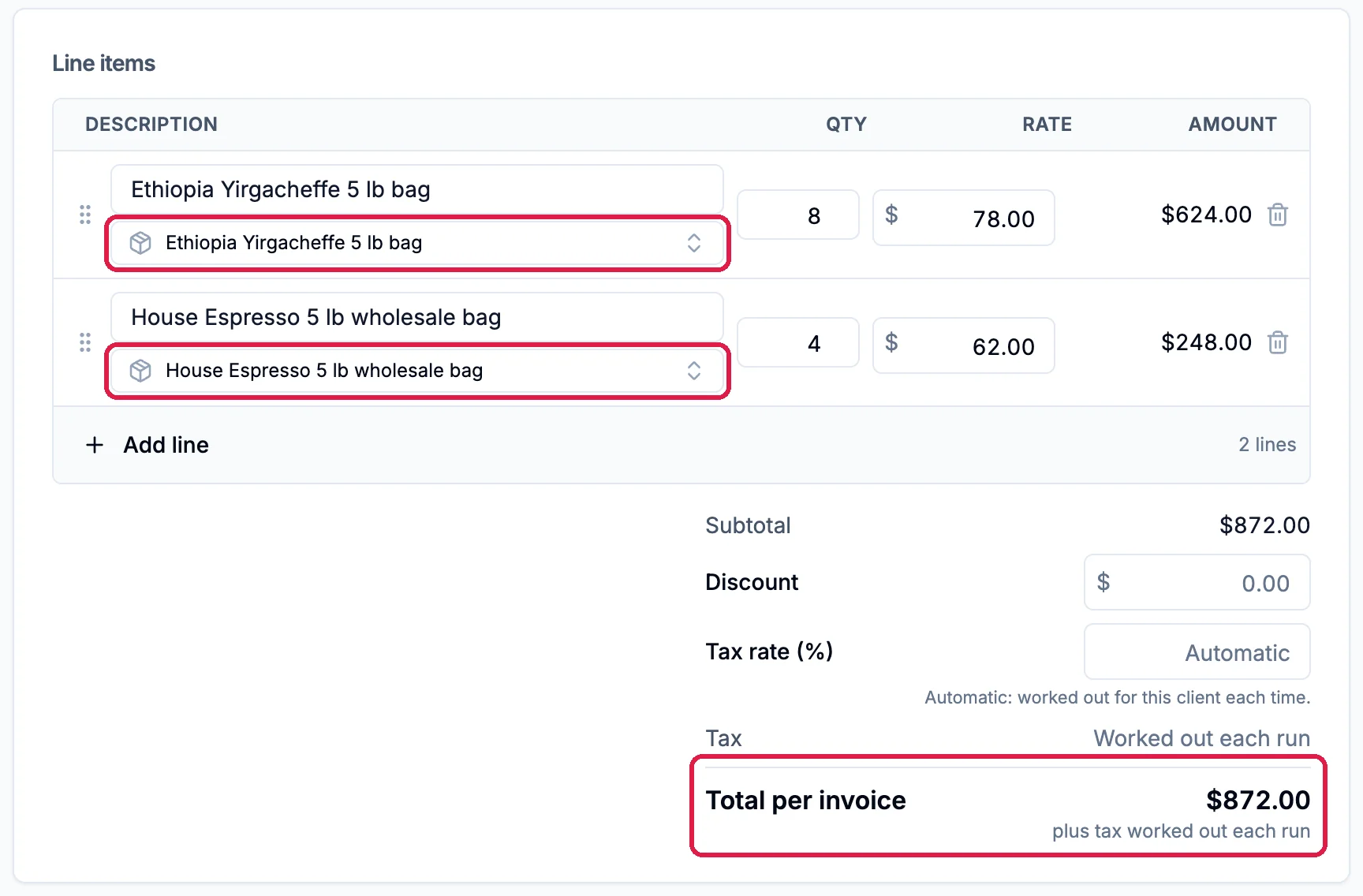Add a new line item

(x=147, y=445)
